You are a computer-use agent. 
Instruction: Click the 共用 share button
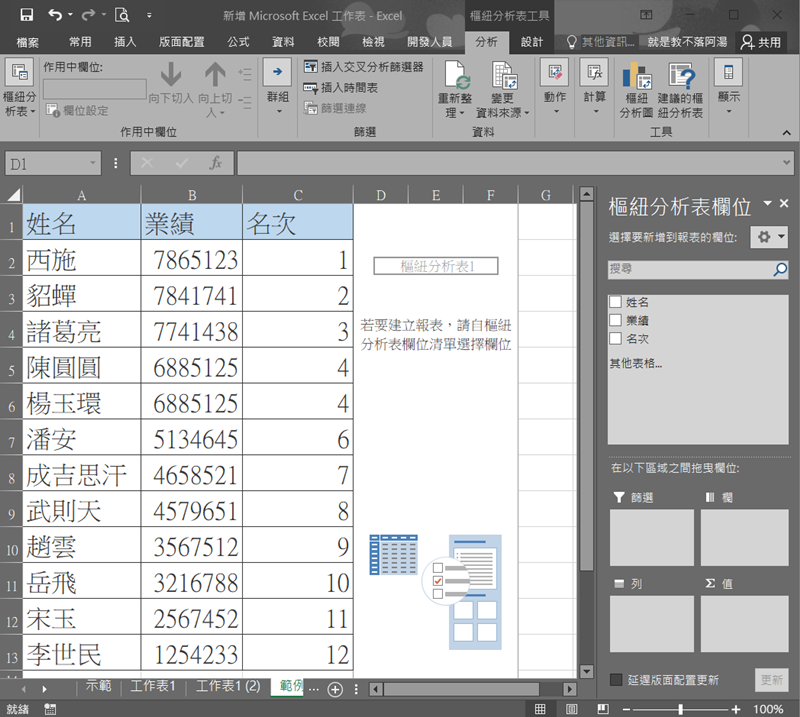point(761,42)
